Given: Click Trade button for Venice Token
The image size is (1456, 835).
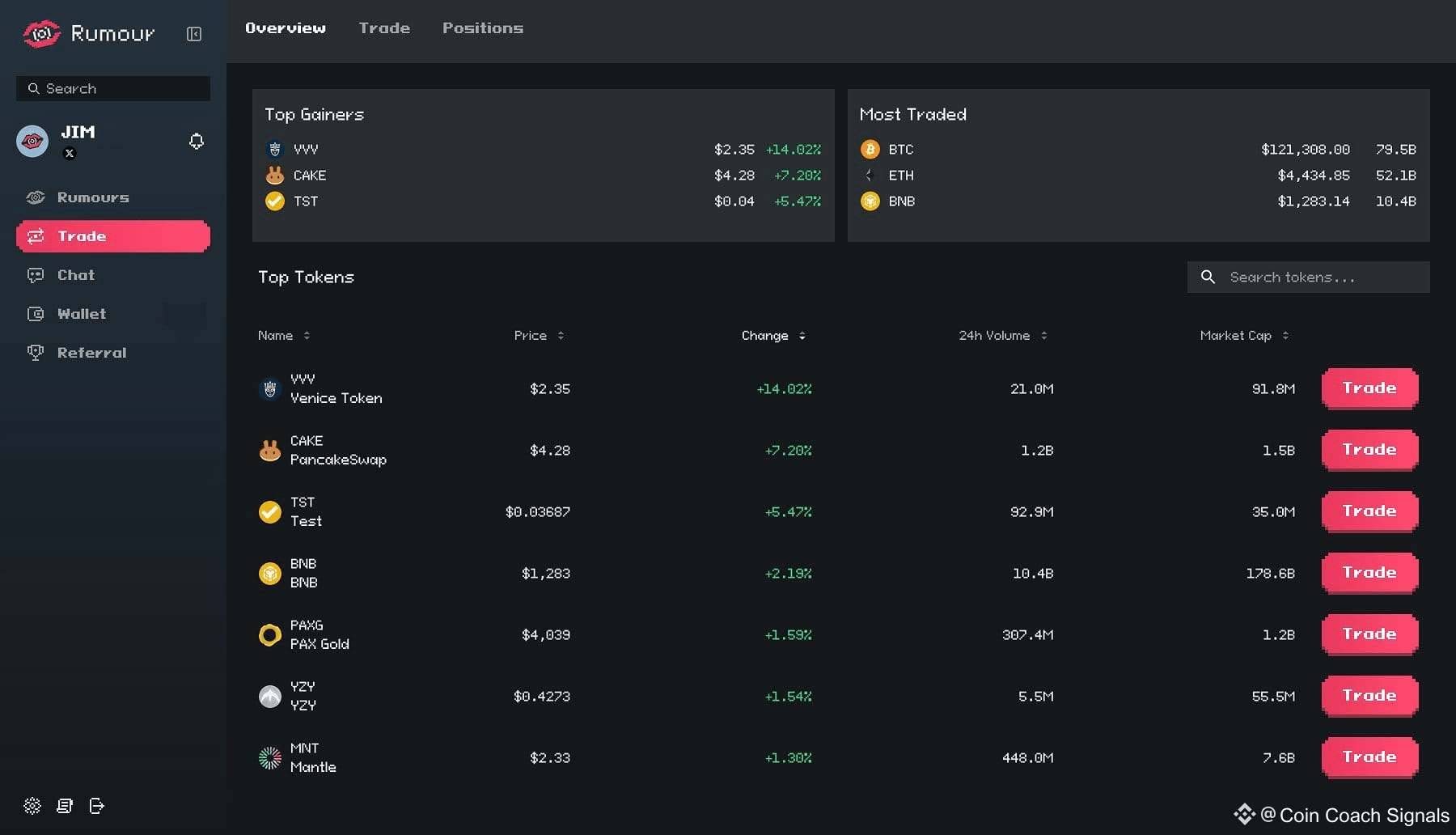Looking at the screenshot, I should 1370,389.
